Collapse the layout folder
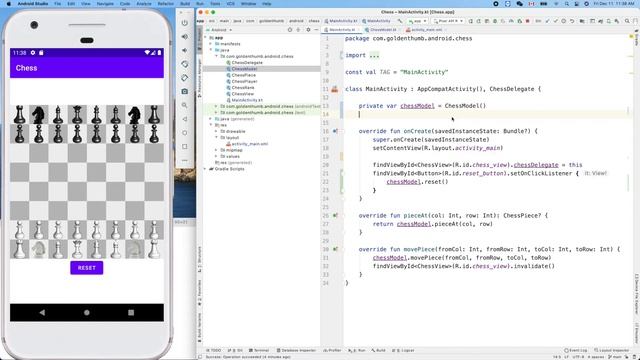This screenshot has height=360, width=640. (x=216, y=138)
